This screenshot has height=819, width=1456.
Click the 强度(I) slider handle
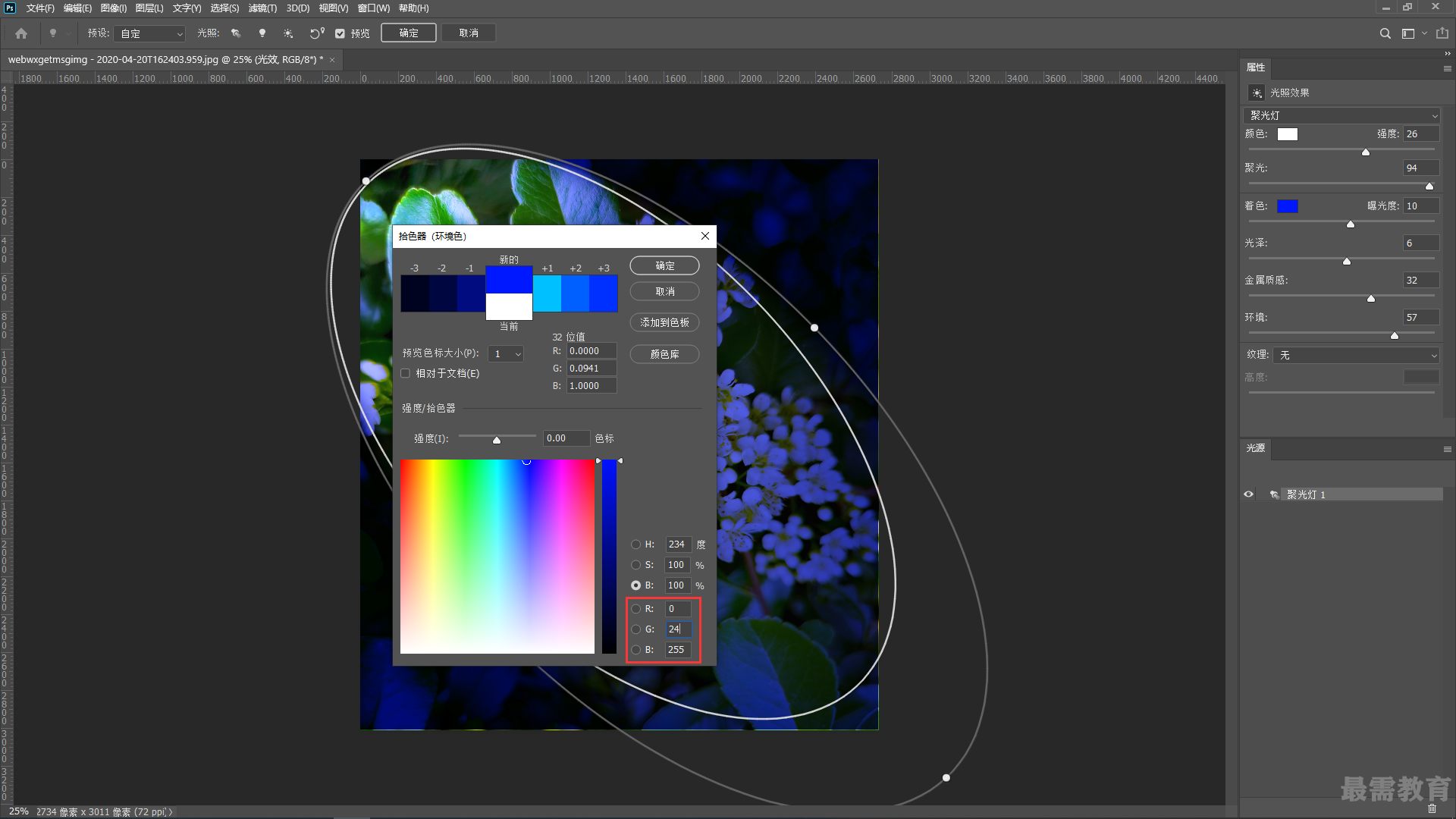[x=497, y=441]
